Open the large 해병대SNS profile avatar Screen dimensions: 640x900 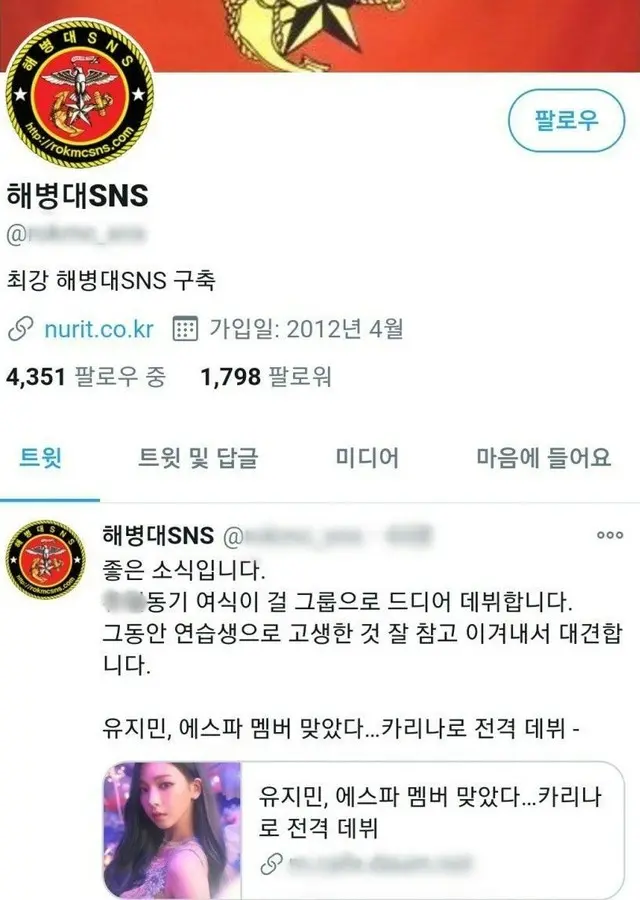click(x=79, y=94)
